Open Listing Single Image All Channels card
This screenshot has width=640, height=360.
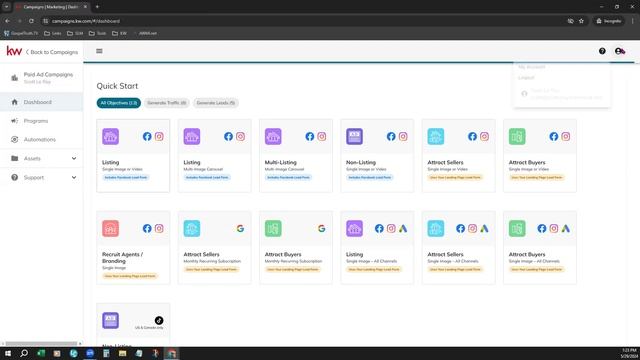(377, 248)
